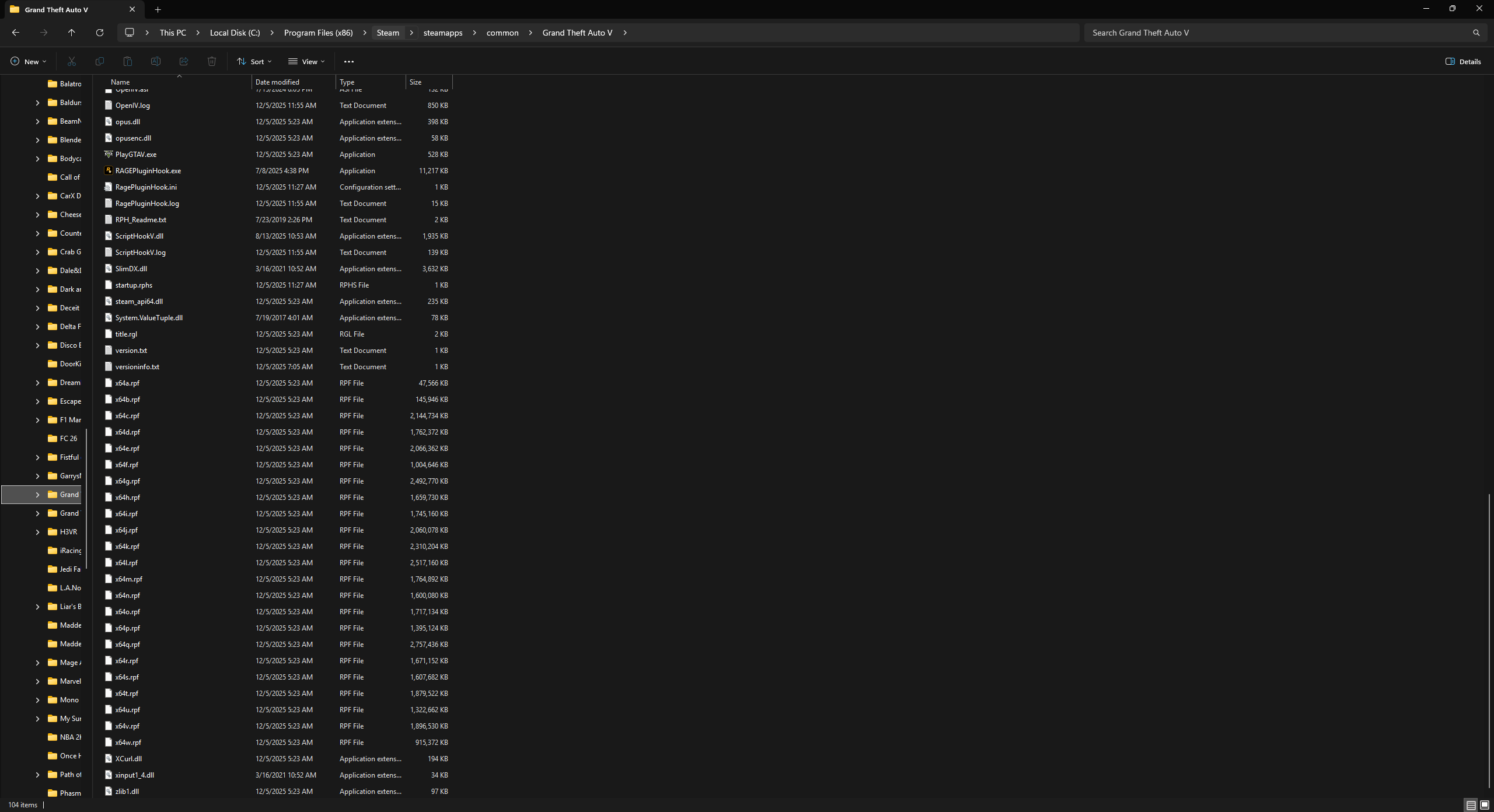Click the RAGEPluginHook.exe application icon
Image resolution: width=1494 pixels, height=812 pixels.
[109, 171]
